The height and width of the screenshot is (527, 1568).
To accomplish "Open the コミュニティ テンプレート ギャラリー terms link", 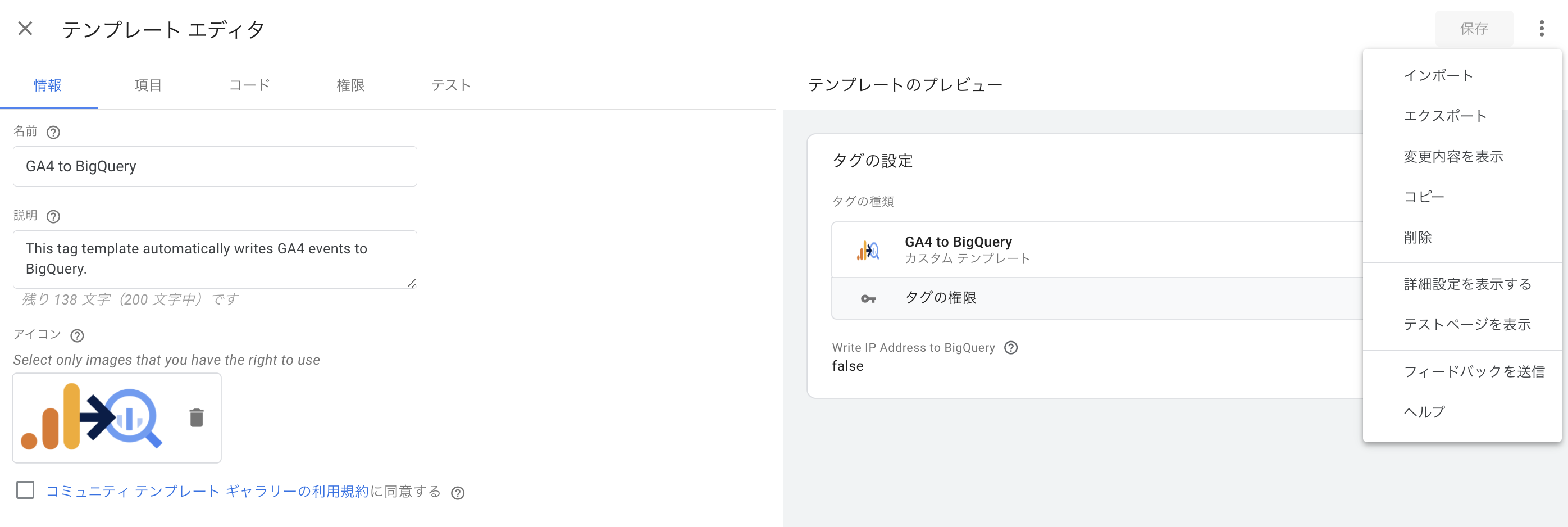I will tap(208, 491).
